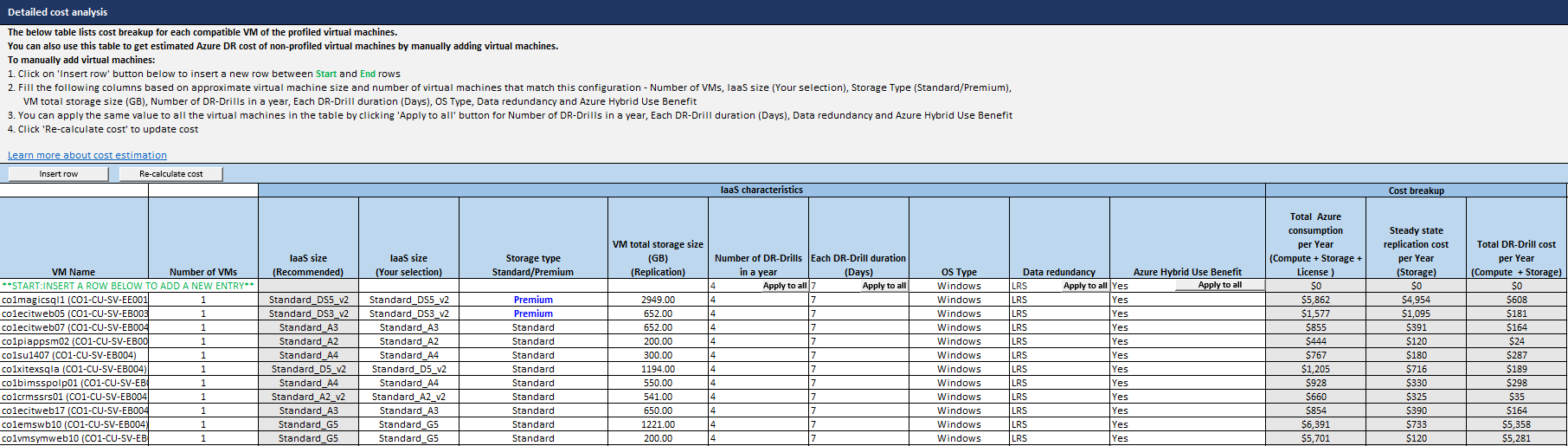Select the Storage type Standard/Premium header
The width and height of the screenshot is (1568, 446).
click(x=533, y=238)
